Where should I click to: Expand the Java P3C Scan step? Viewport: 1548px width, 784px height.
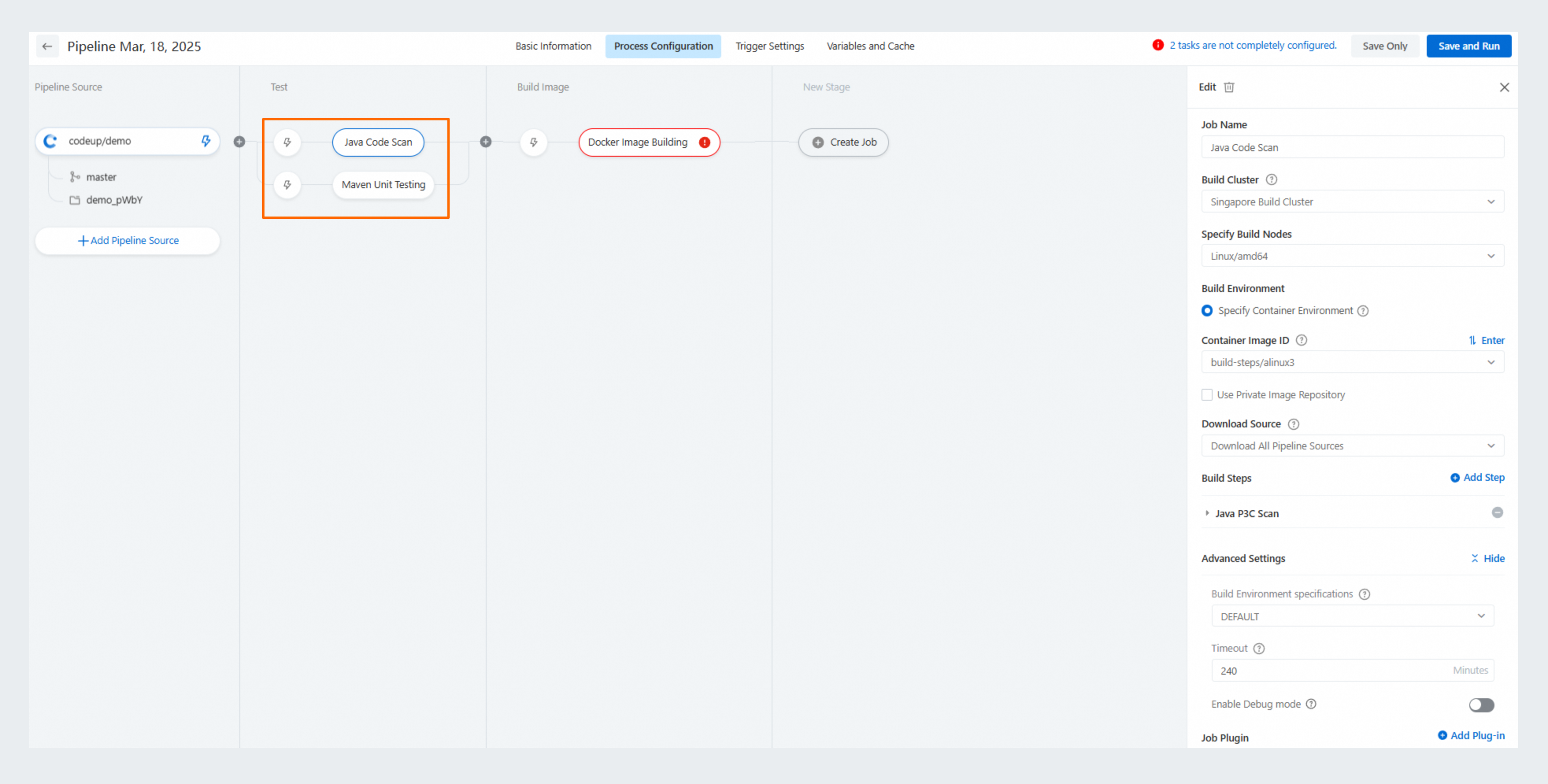[1207, 513]
